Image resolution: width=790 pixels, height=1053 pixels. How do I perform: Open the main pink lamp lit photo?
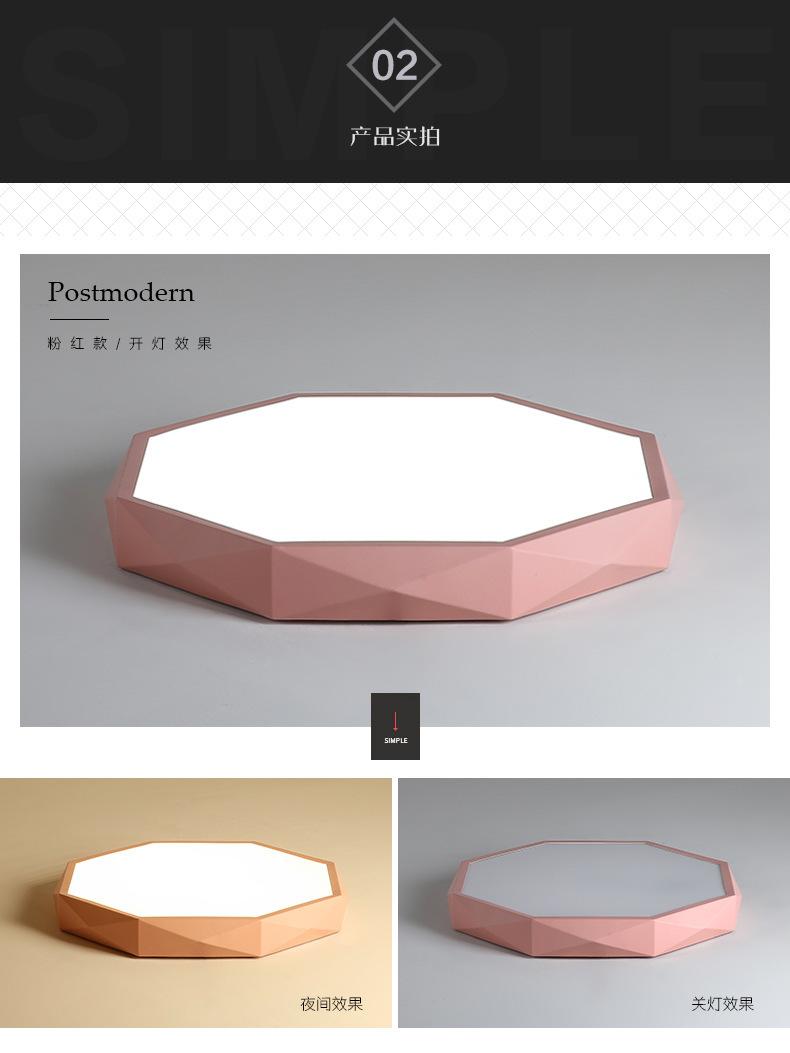pyautogui.click(x=395, y=490)
